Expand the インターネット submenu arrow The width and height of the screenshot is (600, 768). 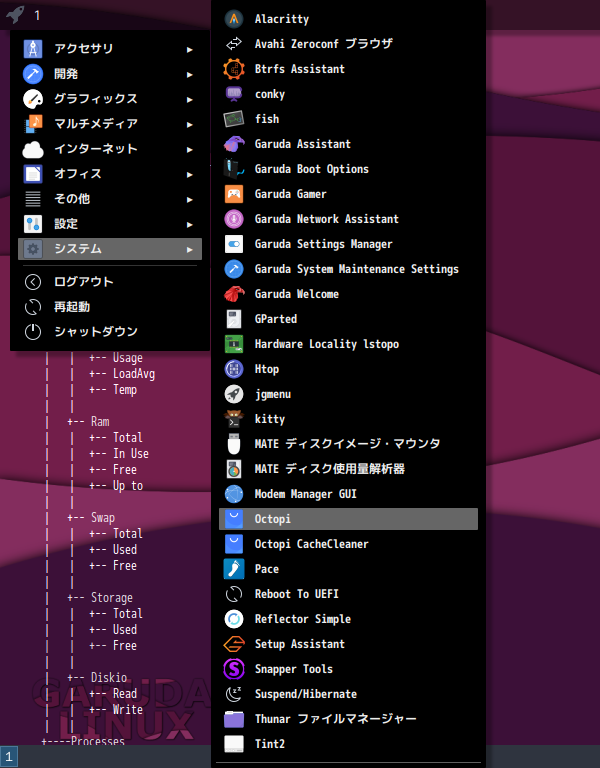[x=190, y=149]
